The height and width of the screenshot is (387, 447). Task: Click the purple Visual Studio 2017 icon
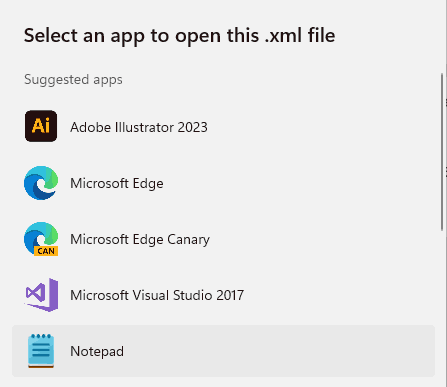click(42, 295)
